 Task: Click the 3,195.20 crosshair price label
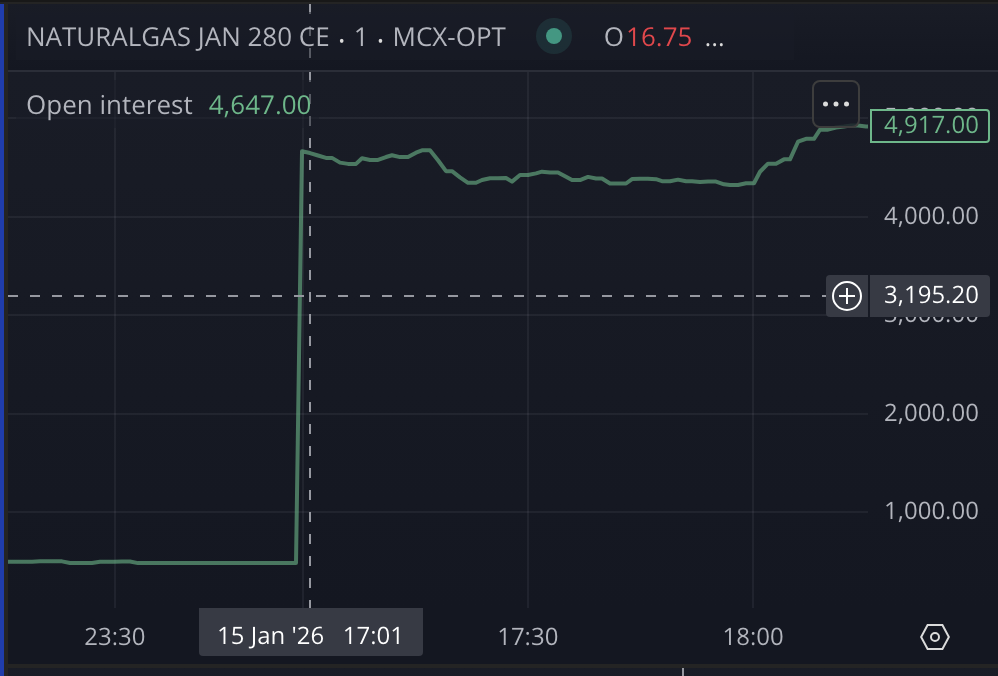pyautogui.click(x=930, y=296)
